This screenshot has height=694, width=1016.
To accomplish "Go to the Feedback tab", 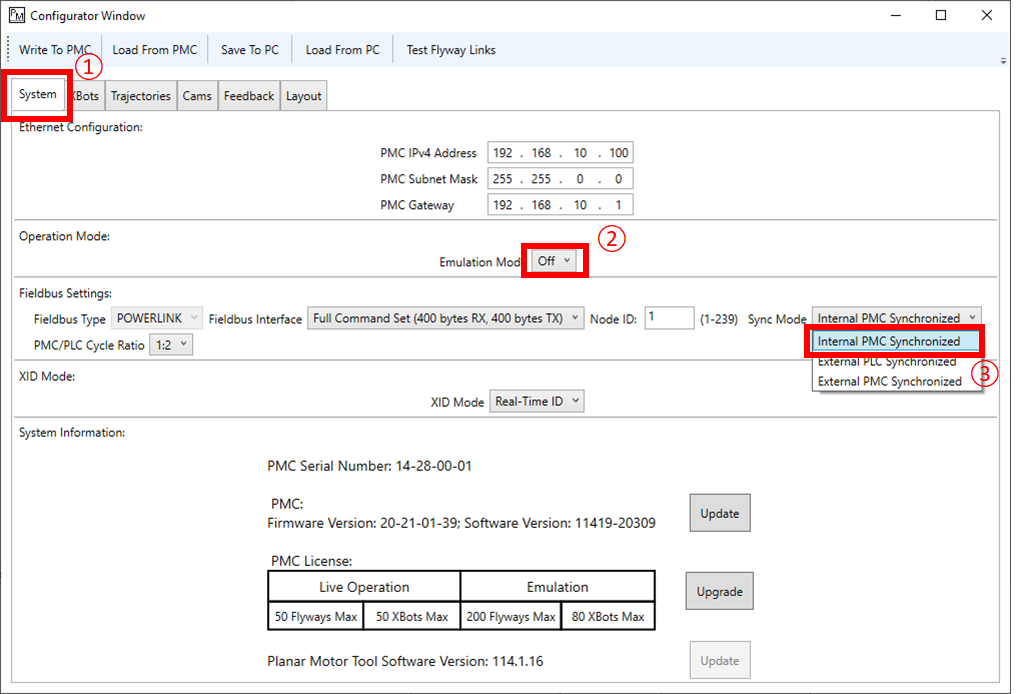I will (248, 96).
